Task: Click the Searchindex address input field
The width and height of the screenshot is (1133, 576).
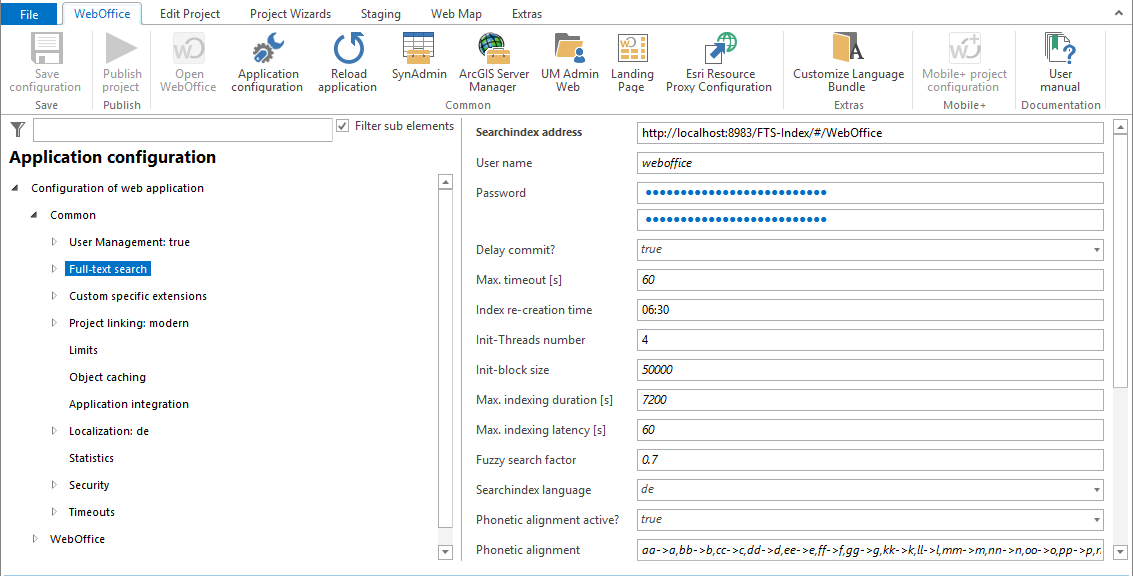Action: click(x=869, y=133)
